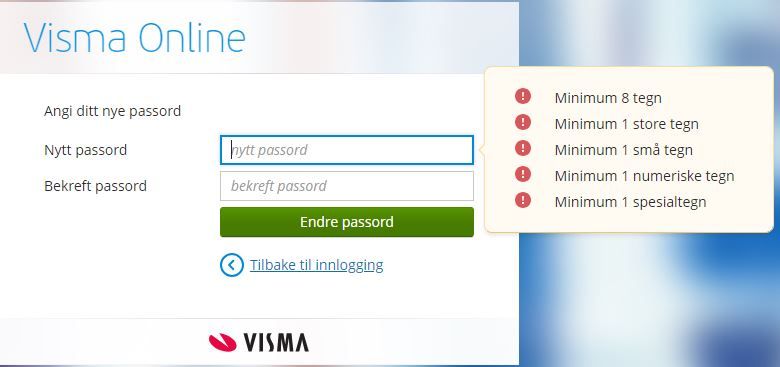The height and width of the screenshot is (367, 780).
Task: Click the Nytt passord field label
Action: [x=86, y=150]
